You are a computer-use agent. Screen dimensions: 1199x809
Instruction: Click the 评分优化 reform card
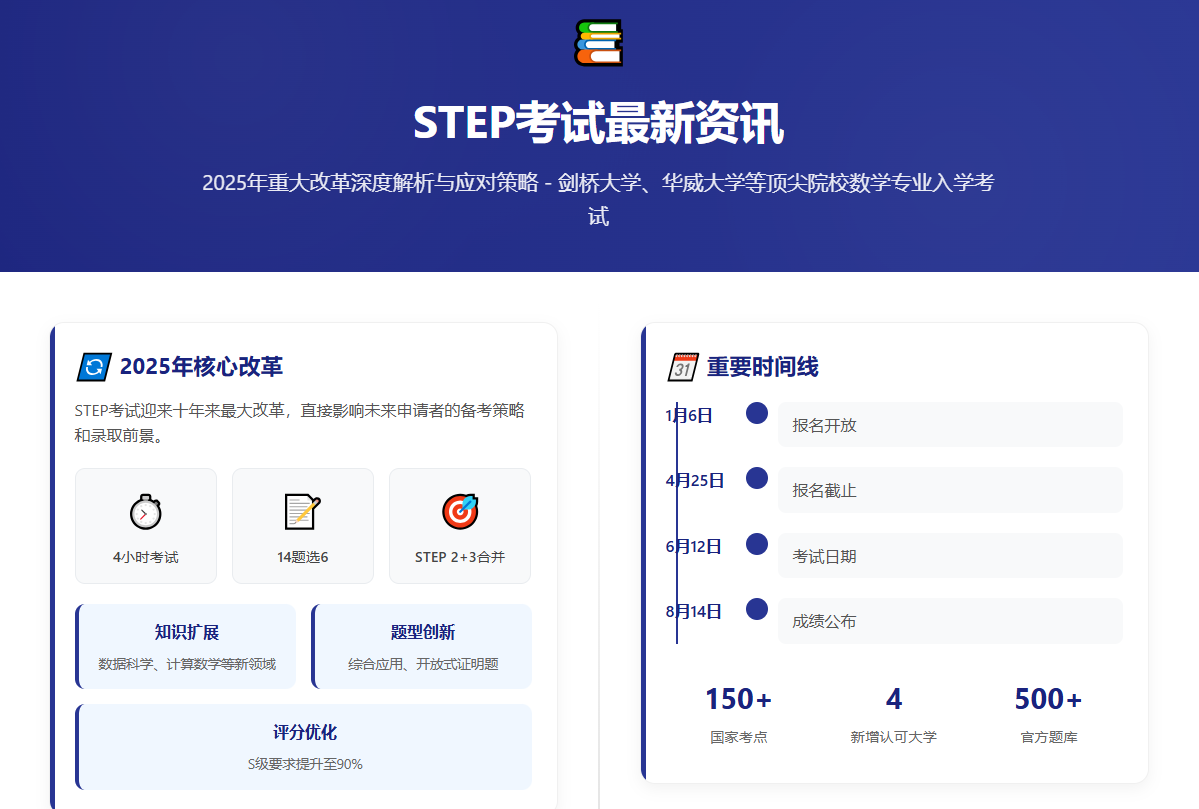(304, 747)
